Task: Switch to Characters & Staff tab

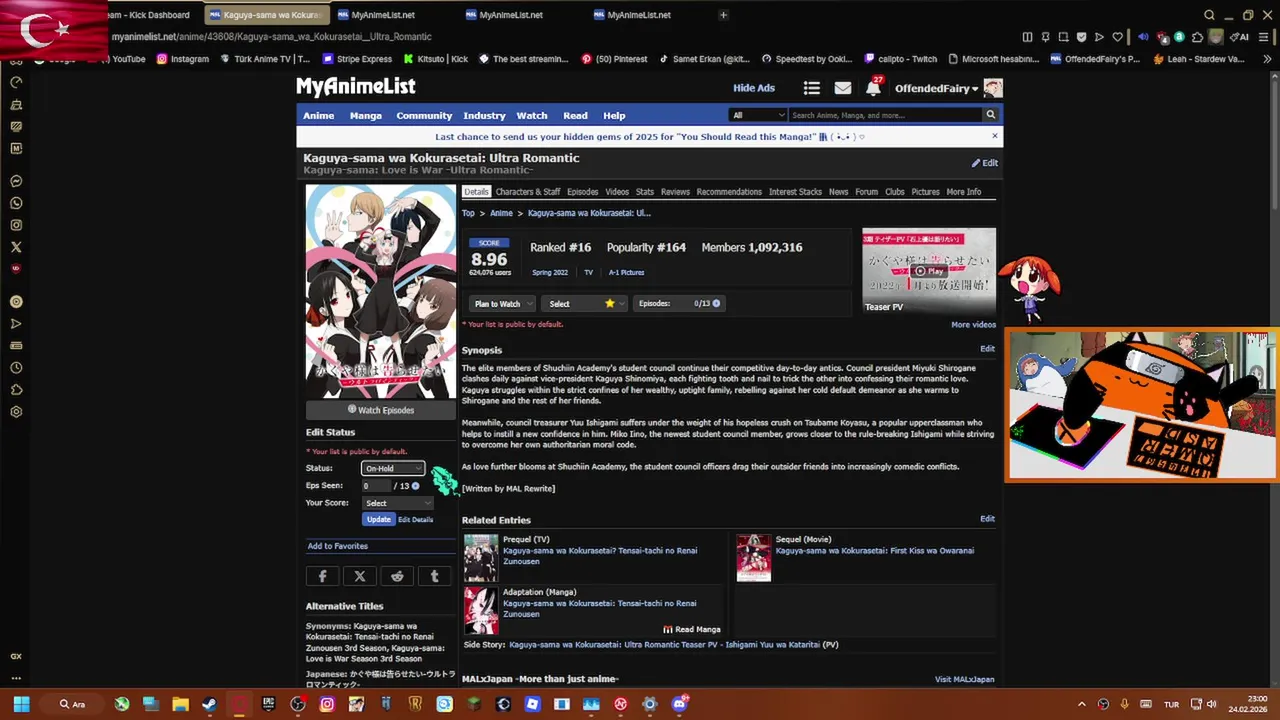Action: 528,192
